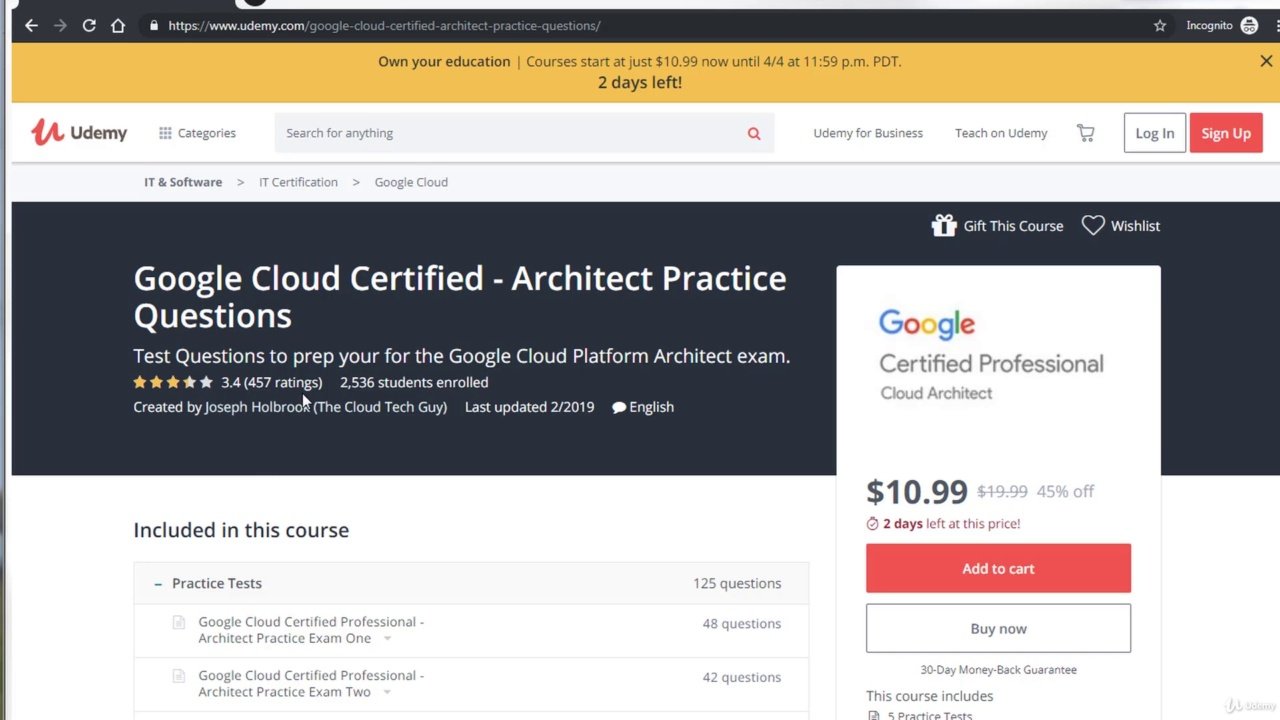Collapse the Practice Tests section
This screenshot has height=720, width=1280.
click(x=158, y=583)
